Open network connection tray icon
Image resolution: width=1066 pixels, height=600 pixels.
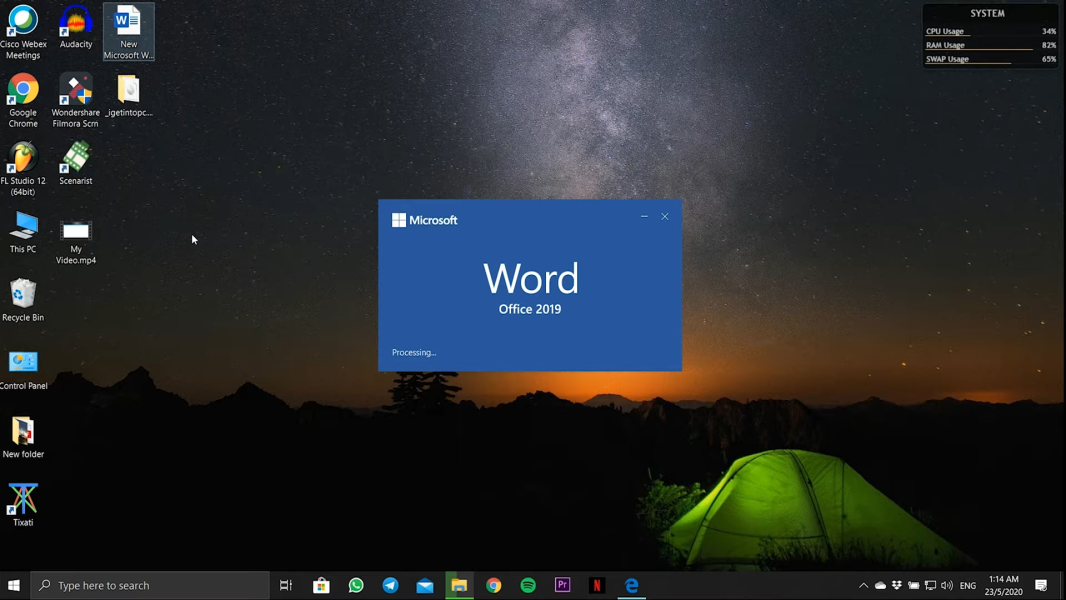click(930, 585)
